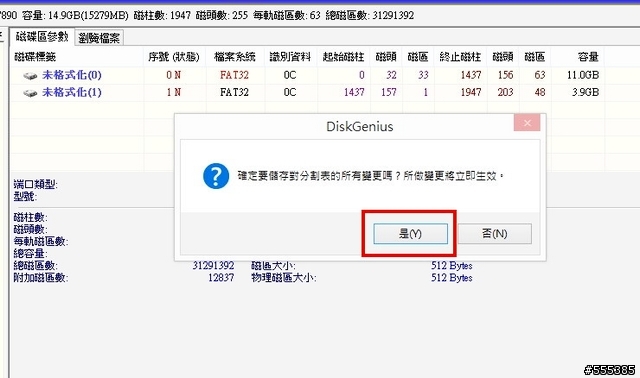
Task: Click the blue question mark icon
Action: pyautogui.click(x=216, y=176)
